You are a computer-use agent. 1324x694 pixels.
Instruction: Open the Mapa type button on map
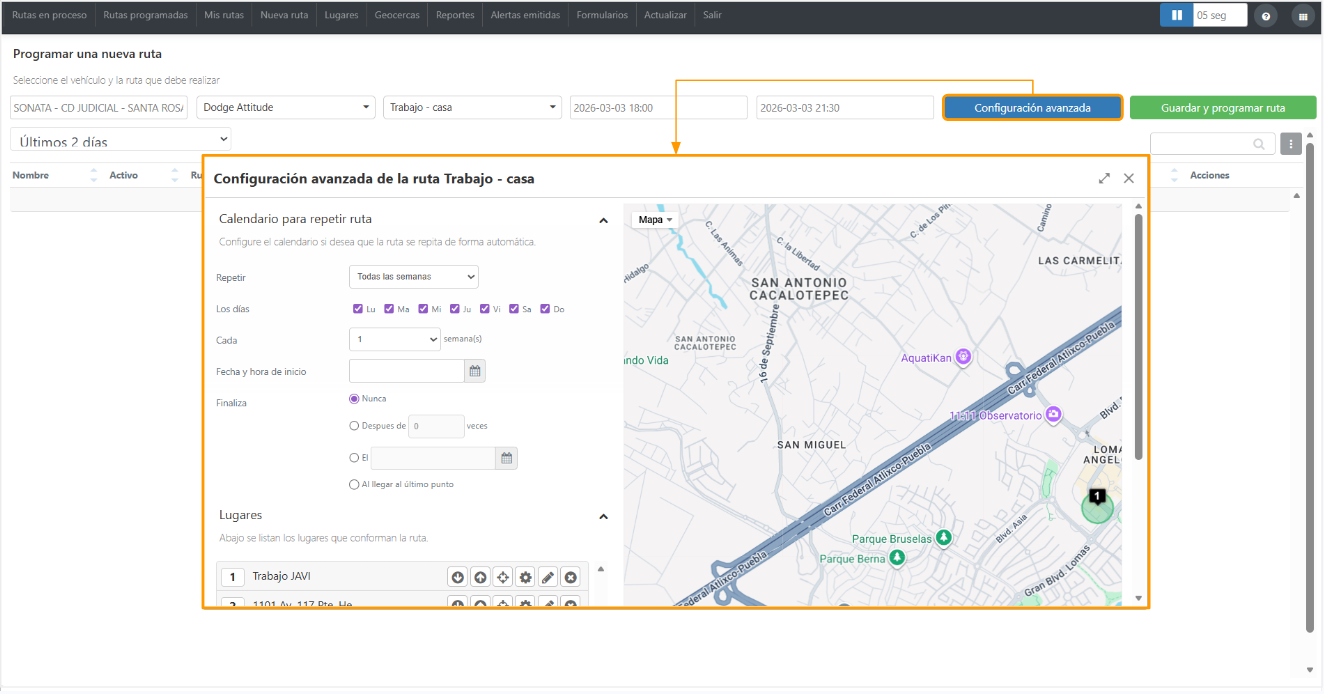point(656,219)
